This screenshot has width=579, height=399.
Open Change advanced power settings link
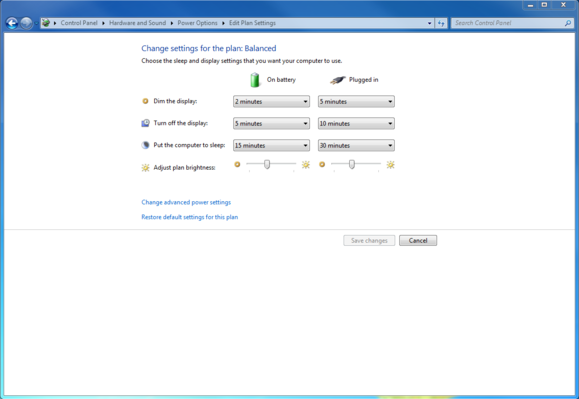pyautogui.click(x=186, y=202)
